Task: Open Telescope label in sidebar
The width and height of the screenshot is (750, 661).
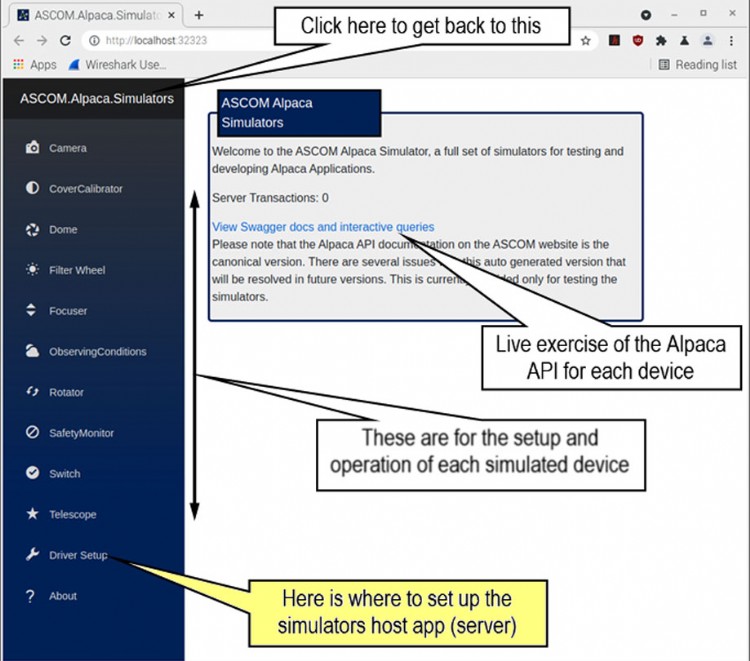Action: [73, 514]
